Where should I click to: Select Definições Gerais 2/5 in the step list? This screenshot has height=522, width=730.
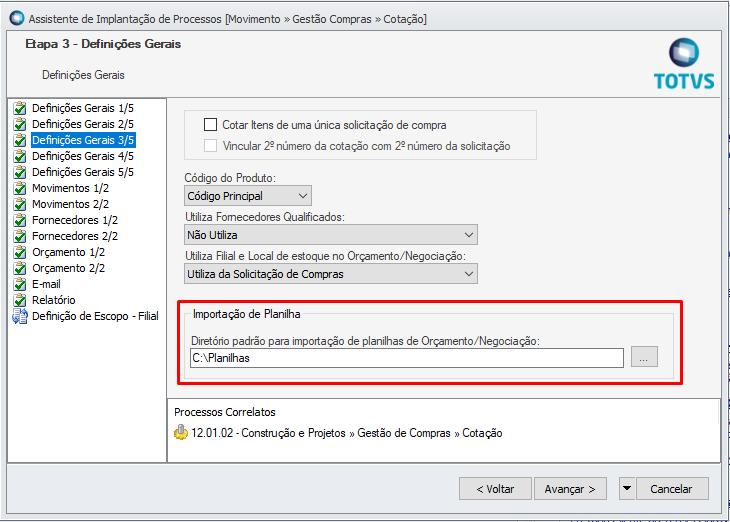click(82, 124)
